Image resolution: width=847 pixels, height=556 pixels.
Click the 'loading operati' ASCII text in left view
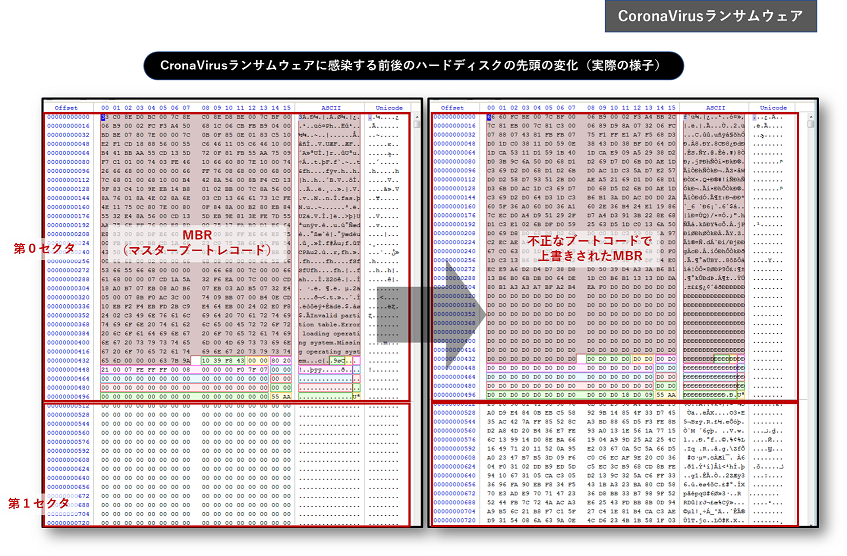tap(331, 333)
